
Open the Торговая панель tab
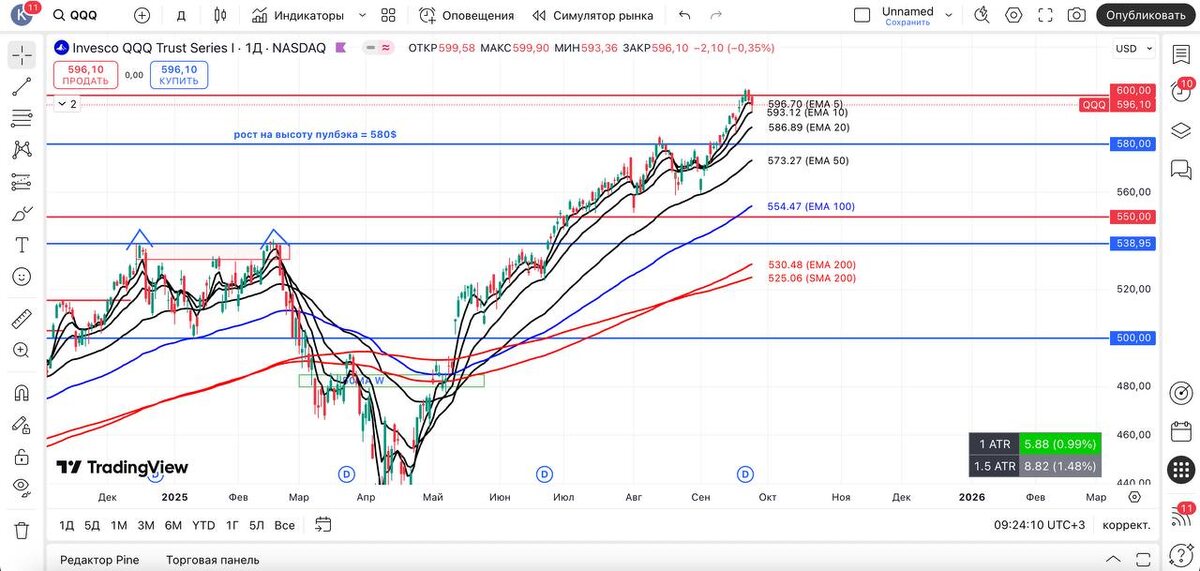coord(213,560)
